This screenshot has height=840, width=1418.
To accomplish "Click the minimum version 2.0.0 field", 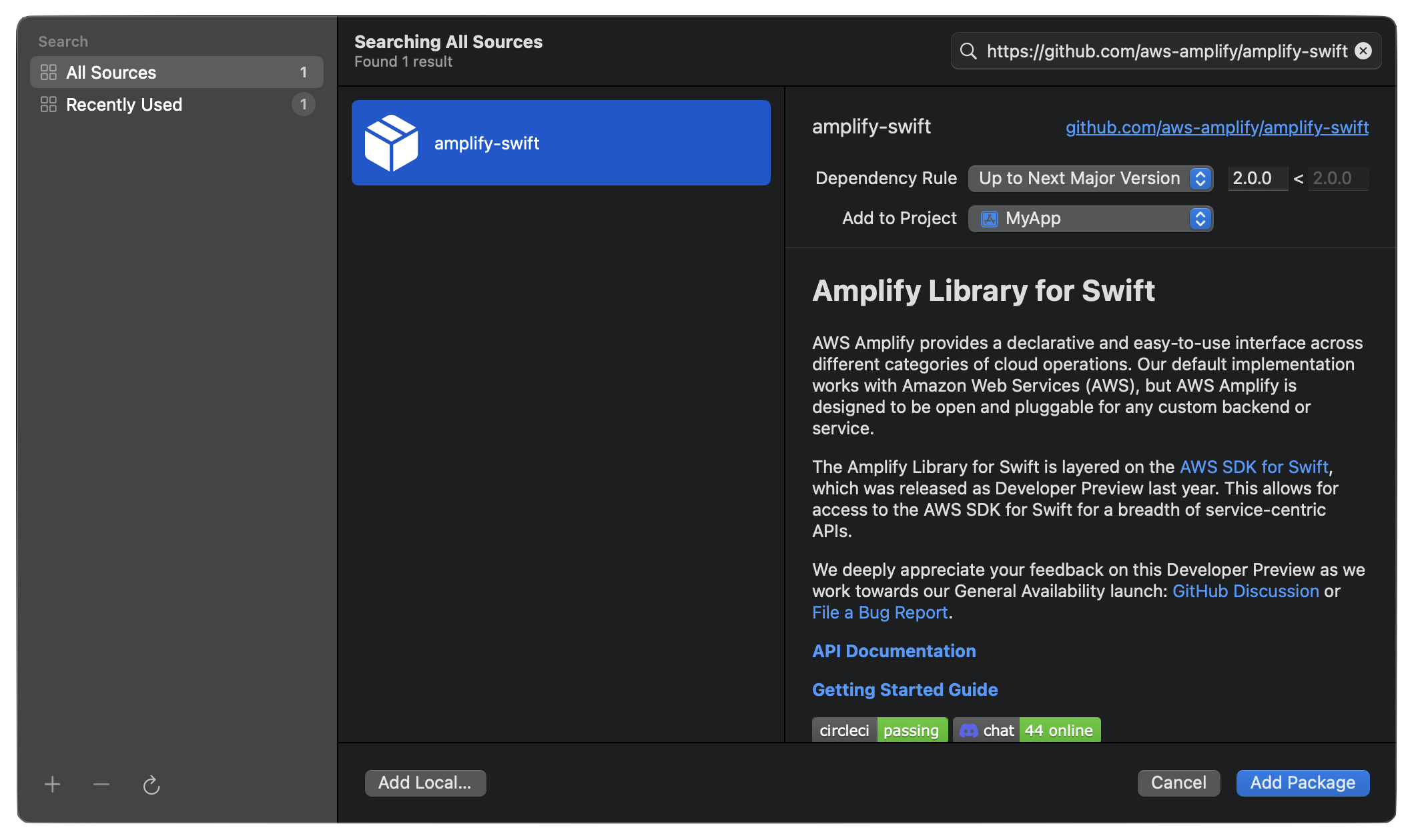I will tap(1257, 179).
